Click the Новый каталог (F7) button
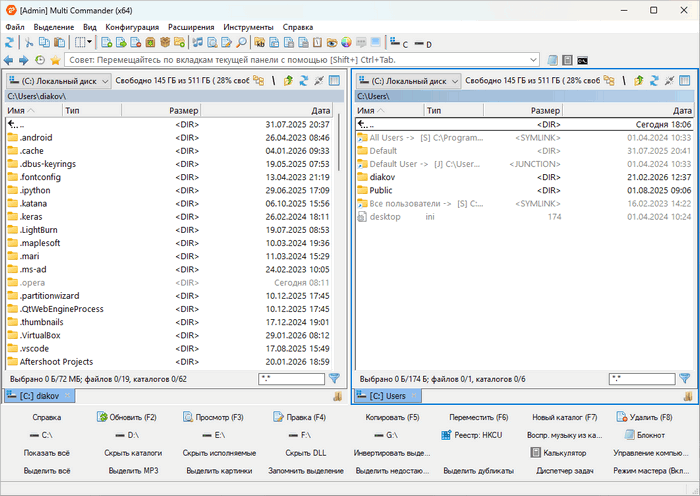This screenshot has width=700, height=496. point(564,417)
